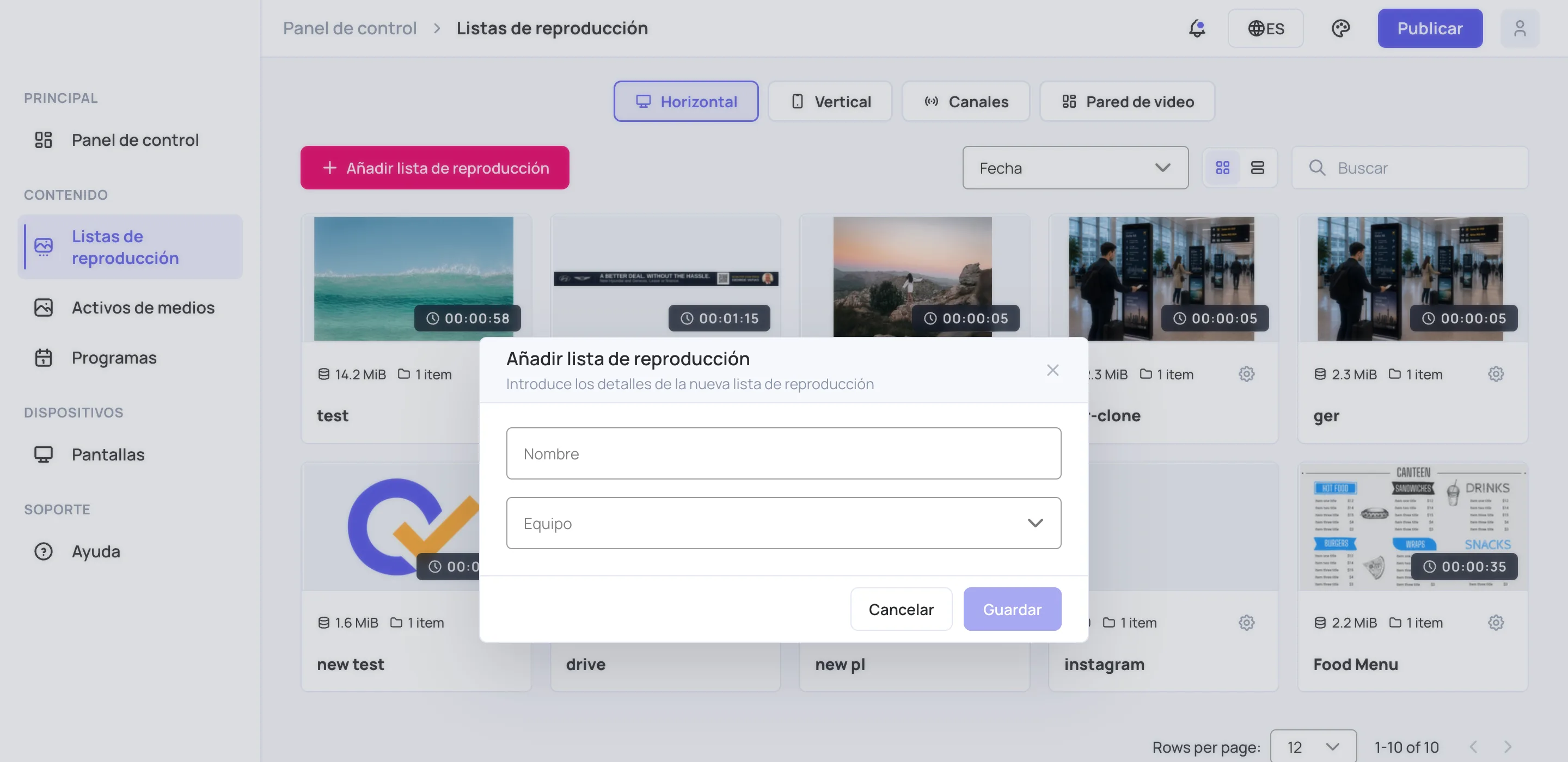This screenshot has height=762, width=1568.
Task: Open settings gear on clone playlist
Action: pos(1246,374)
